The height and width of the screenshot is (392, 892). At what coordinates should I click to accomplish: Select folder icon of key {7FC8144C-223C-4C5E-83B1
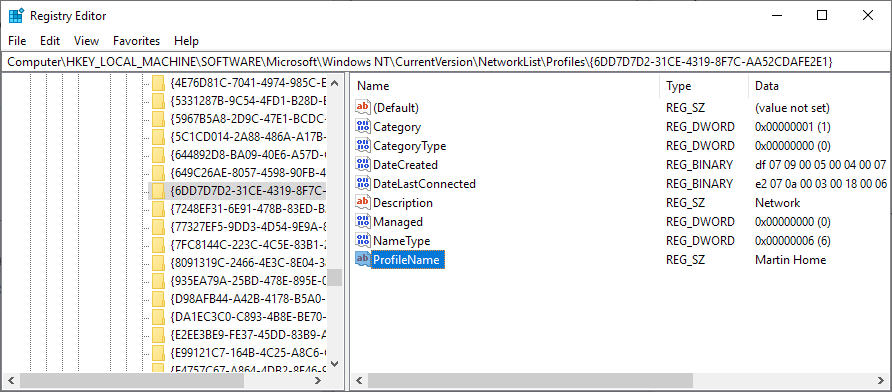click(158, 245)
